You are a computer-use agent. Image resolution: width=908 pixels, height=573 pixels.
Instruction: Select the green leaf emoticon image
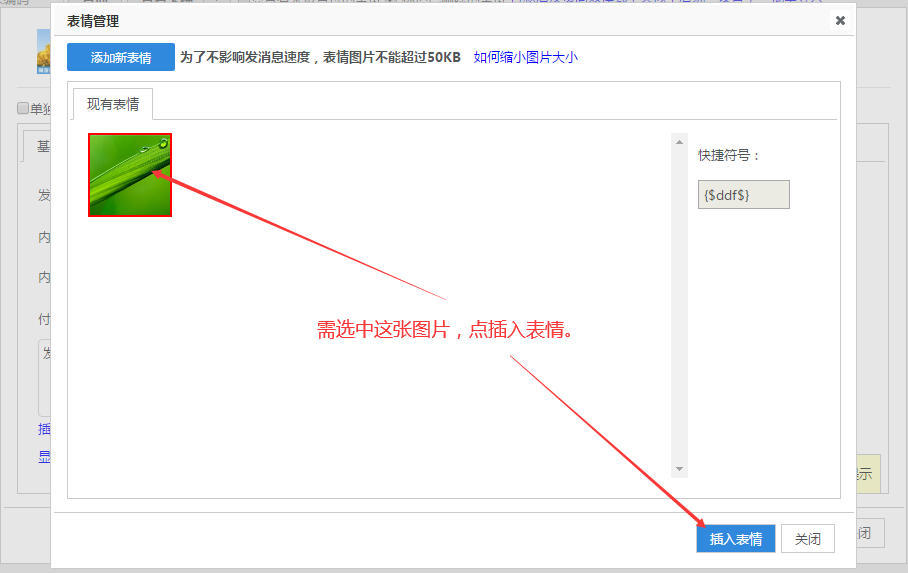[130, 175]
